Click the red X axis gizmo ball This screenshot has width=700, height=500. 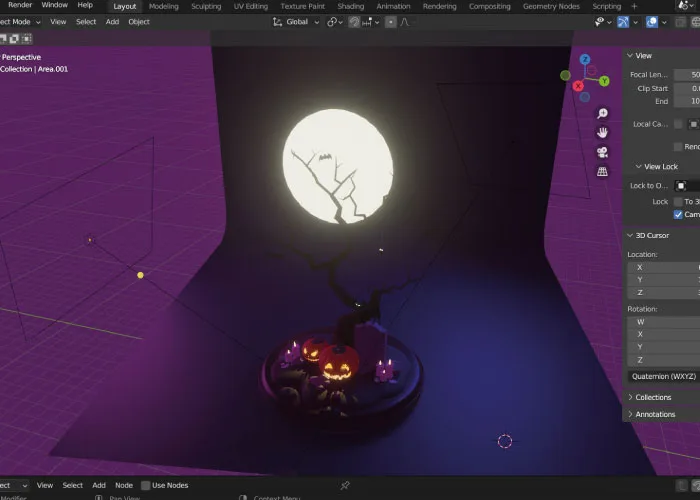tap(578, 86)
